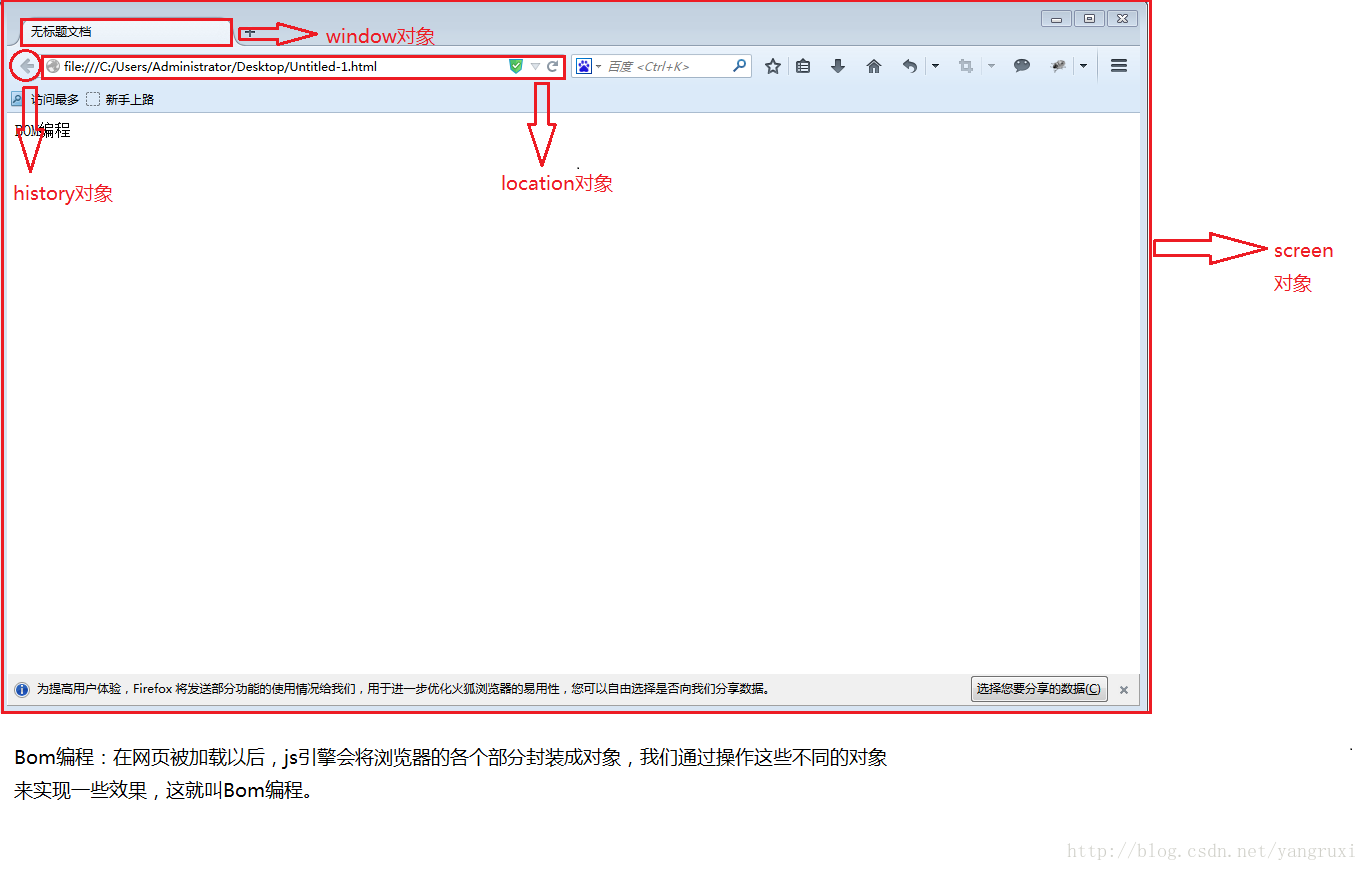Restore down the Firefox window

(x=1089, y=18)
